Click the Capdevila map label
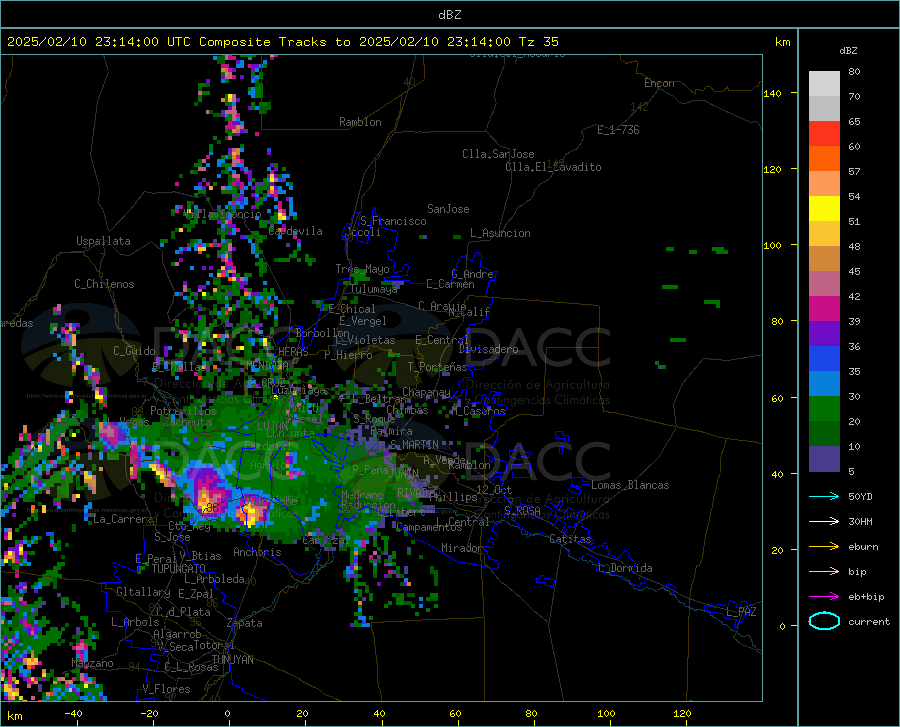The image size is (900, 727). tap(295, 231)
